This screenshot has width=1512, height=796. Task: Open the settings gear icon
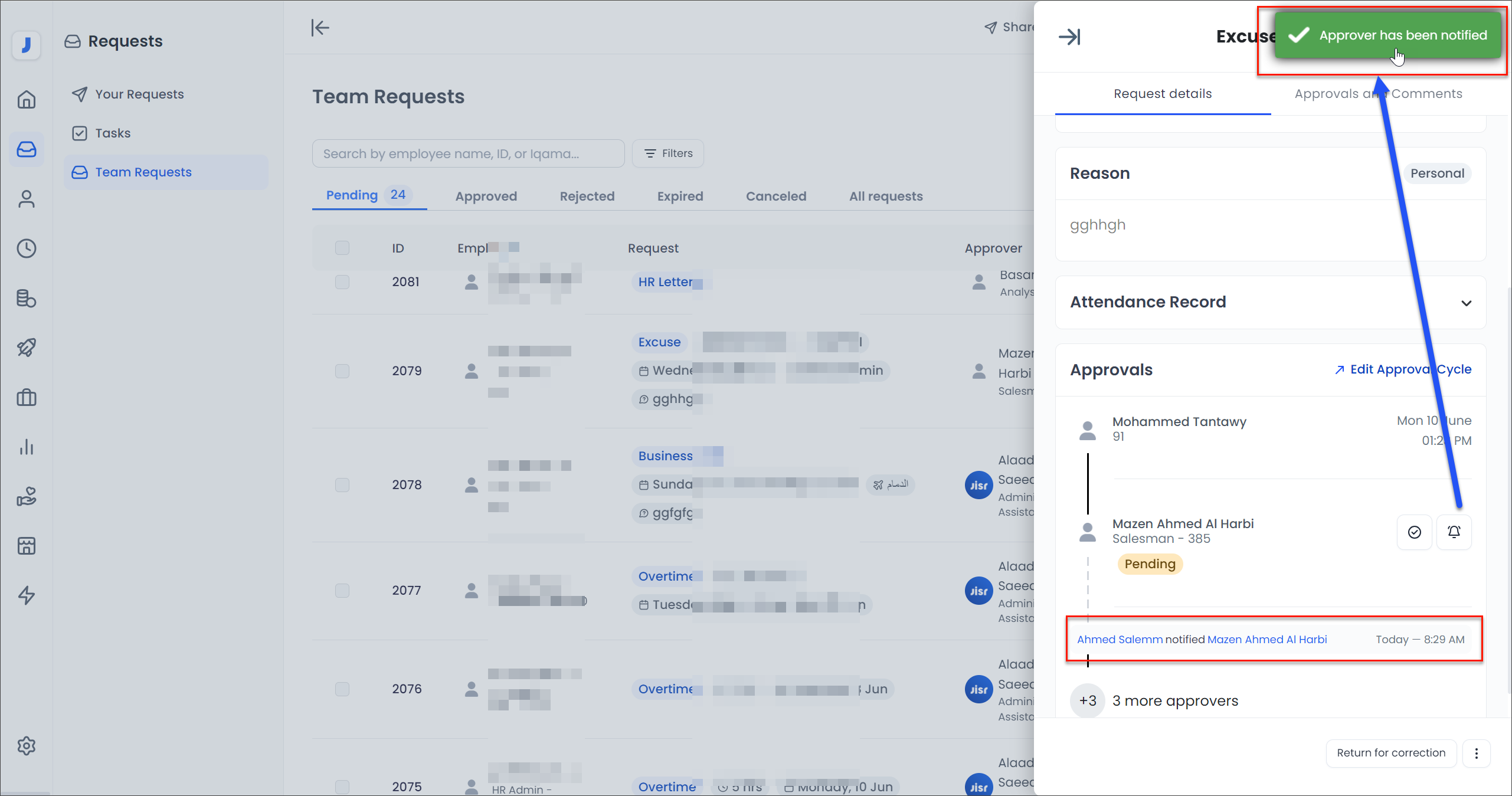pyautogui.click(x=27, y=746)
